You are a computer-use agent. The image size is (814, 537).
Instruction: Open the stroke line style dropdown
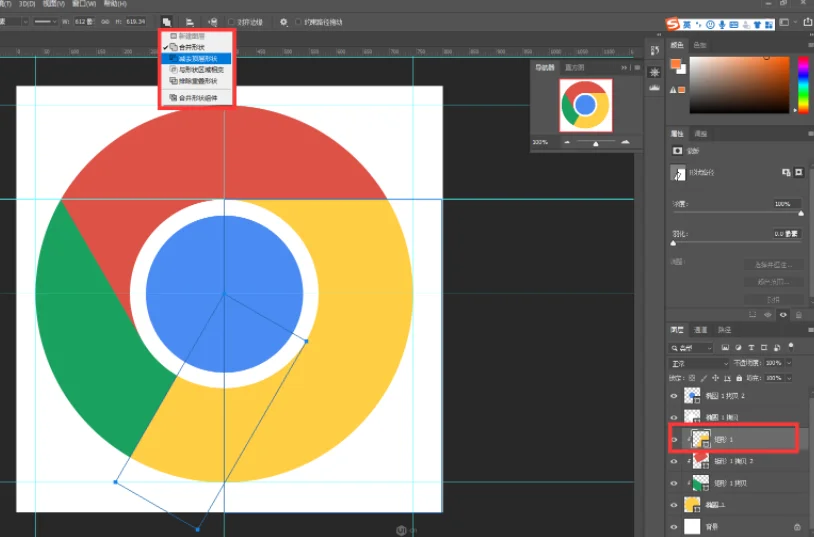(45, 22)
